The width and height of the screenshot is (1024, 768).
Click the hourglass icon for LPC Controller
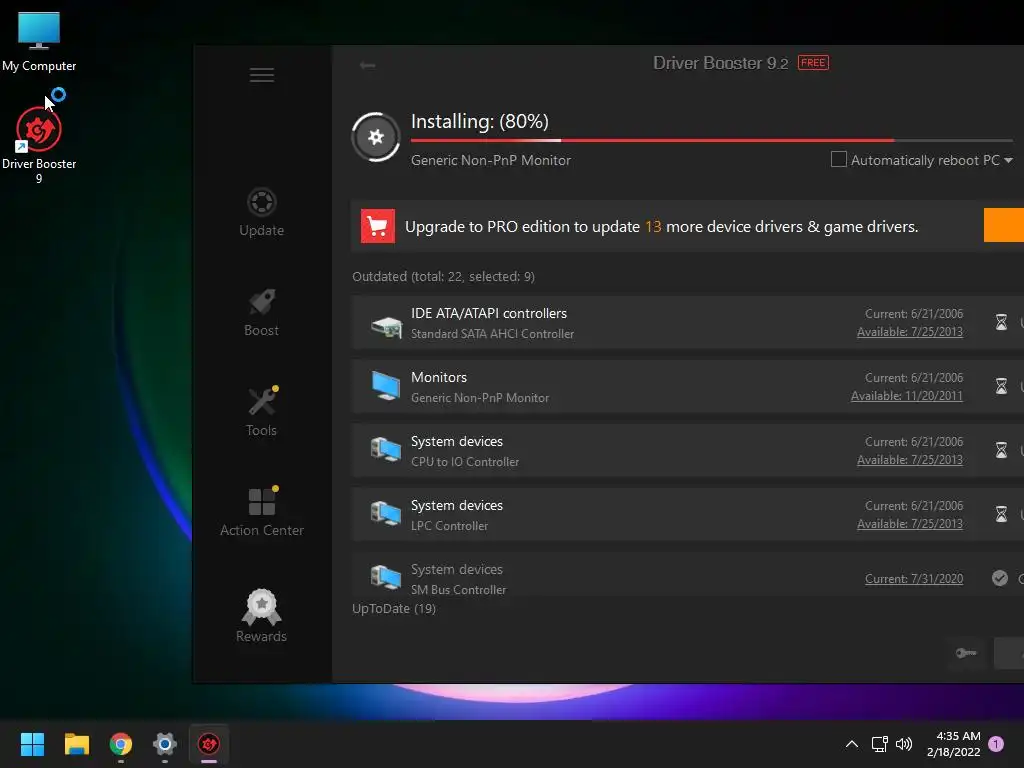(x=1001, y=514)
